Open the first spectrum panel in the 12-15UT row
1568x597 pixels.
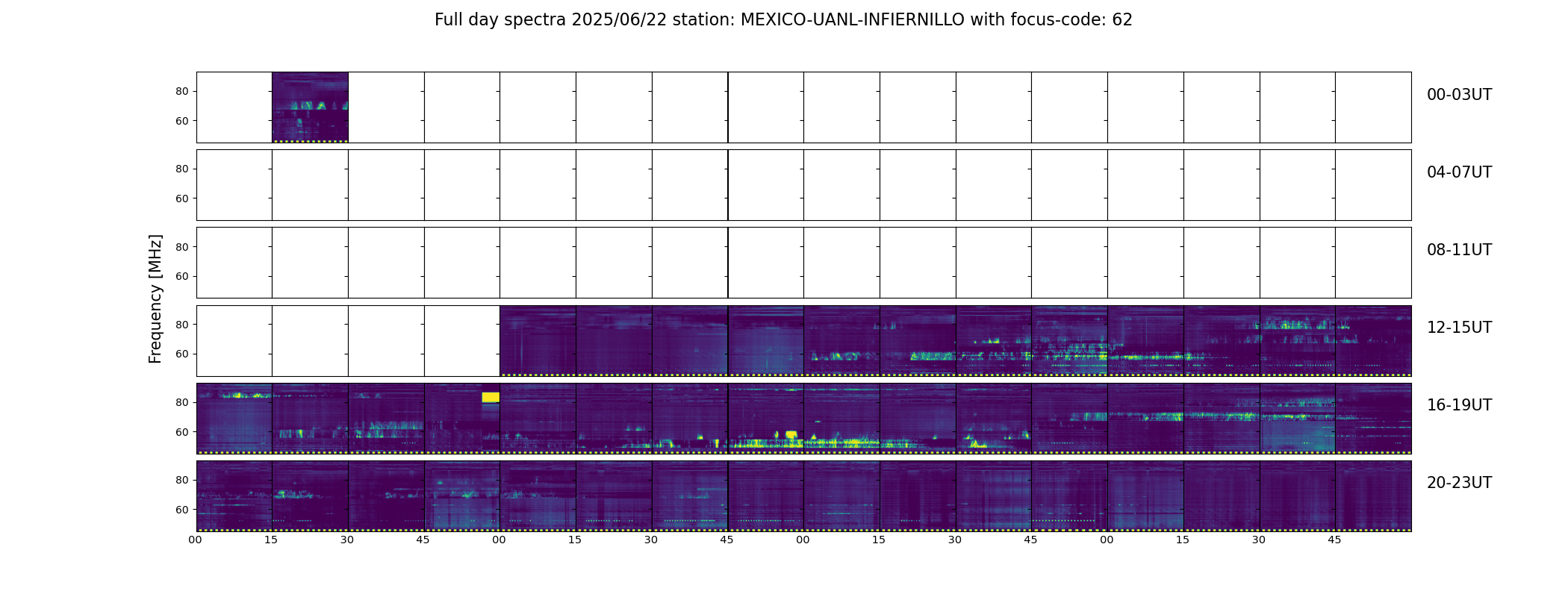click(x=538, y=340)
